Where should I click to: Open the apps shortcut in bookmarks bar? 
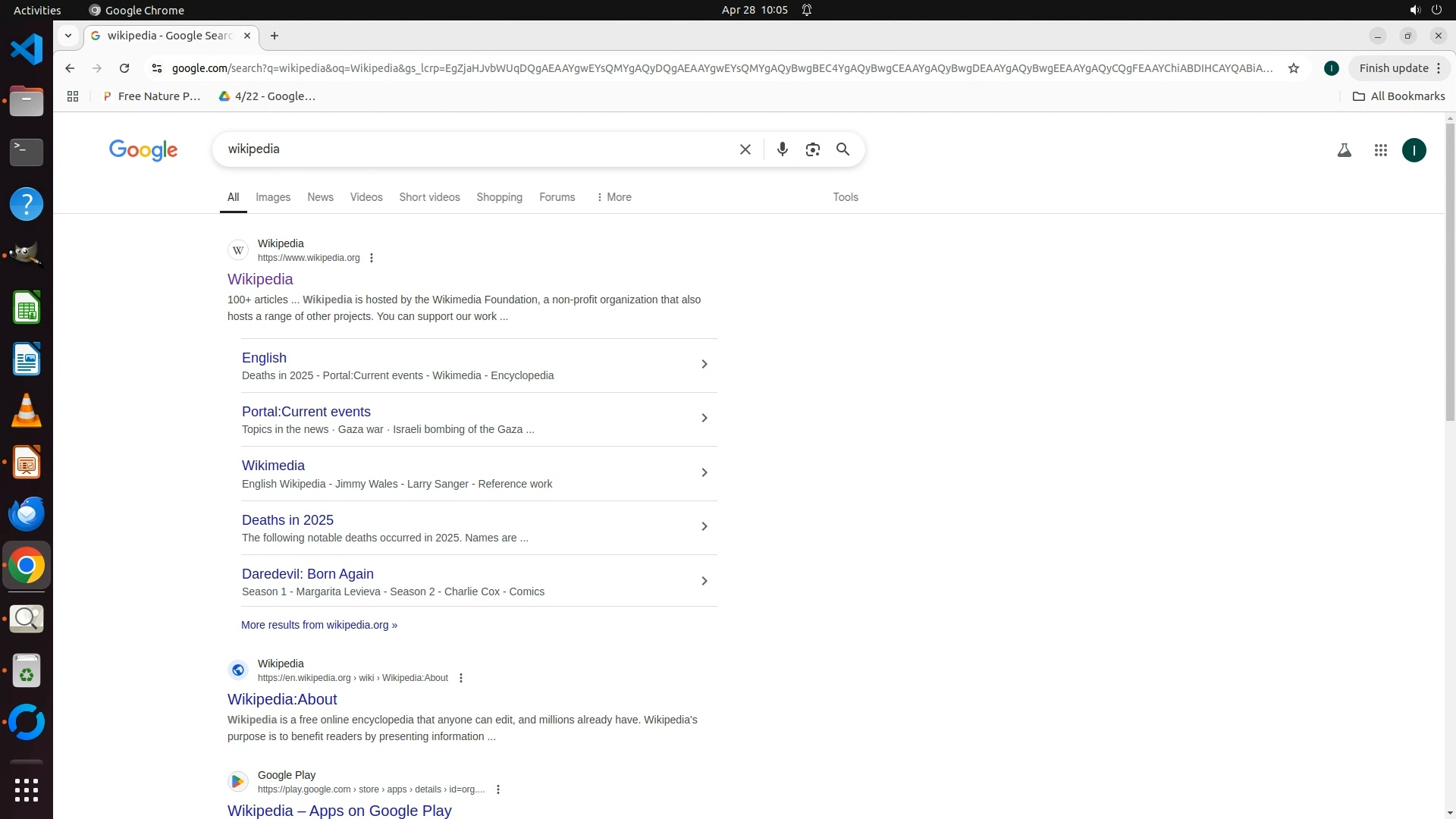pos(73,96)
